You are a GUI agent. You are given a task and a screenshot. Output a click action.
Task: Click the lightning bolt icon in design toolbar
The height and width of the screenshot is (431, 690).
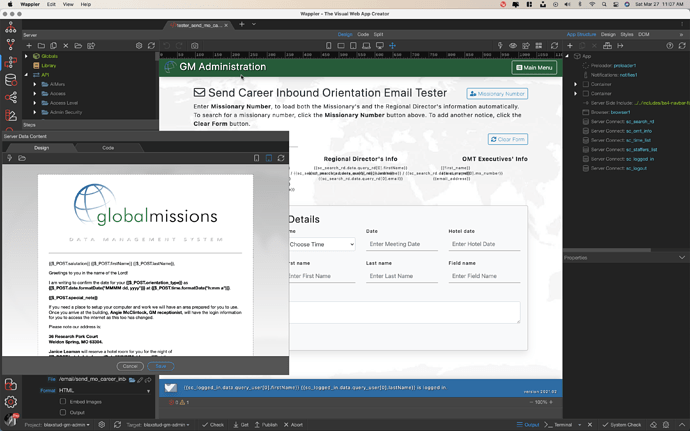(x=500, y=45)
